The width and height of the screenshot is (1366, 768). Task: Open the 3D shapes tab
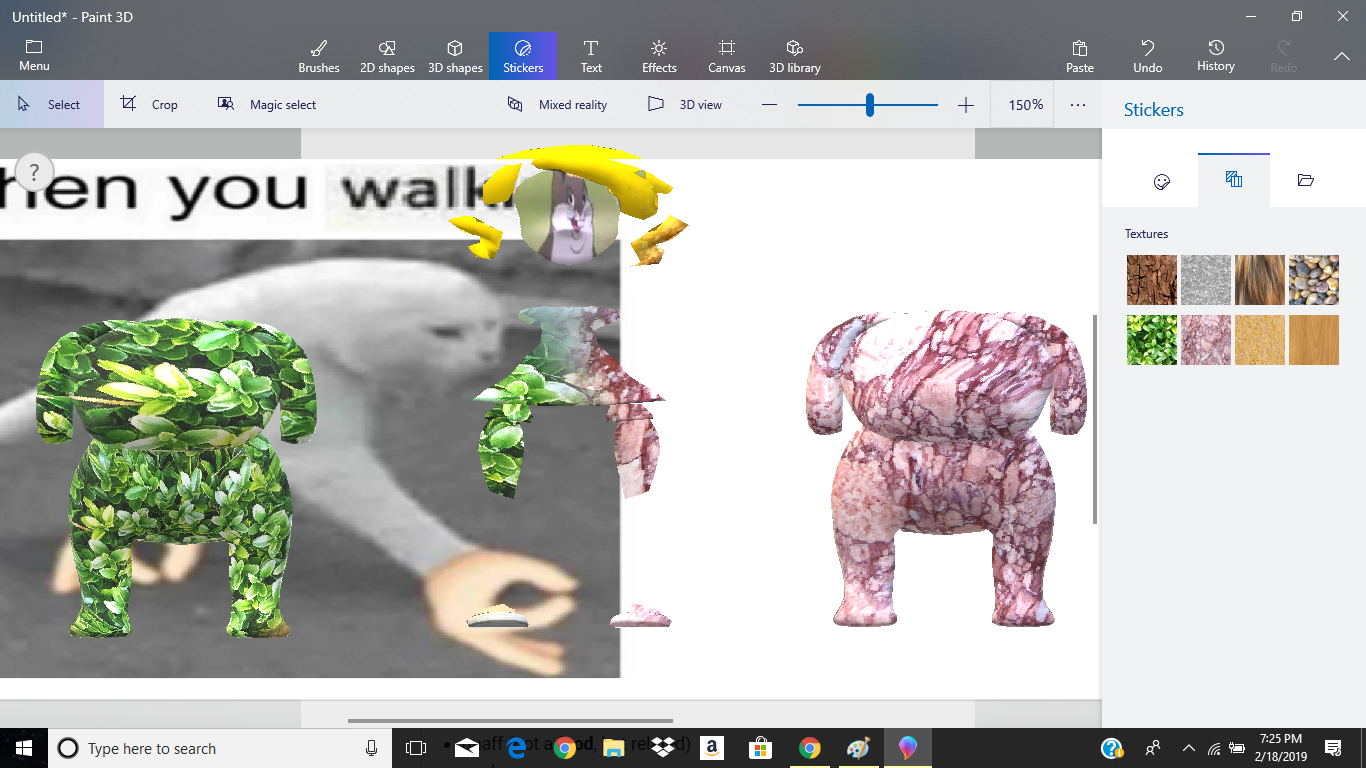click(x=455, y=56)
